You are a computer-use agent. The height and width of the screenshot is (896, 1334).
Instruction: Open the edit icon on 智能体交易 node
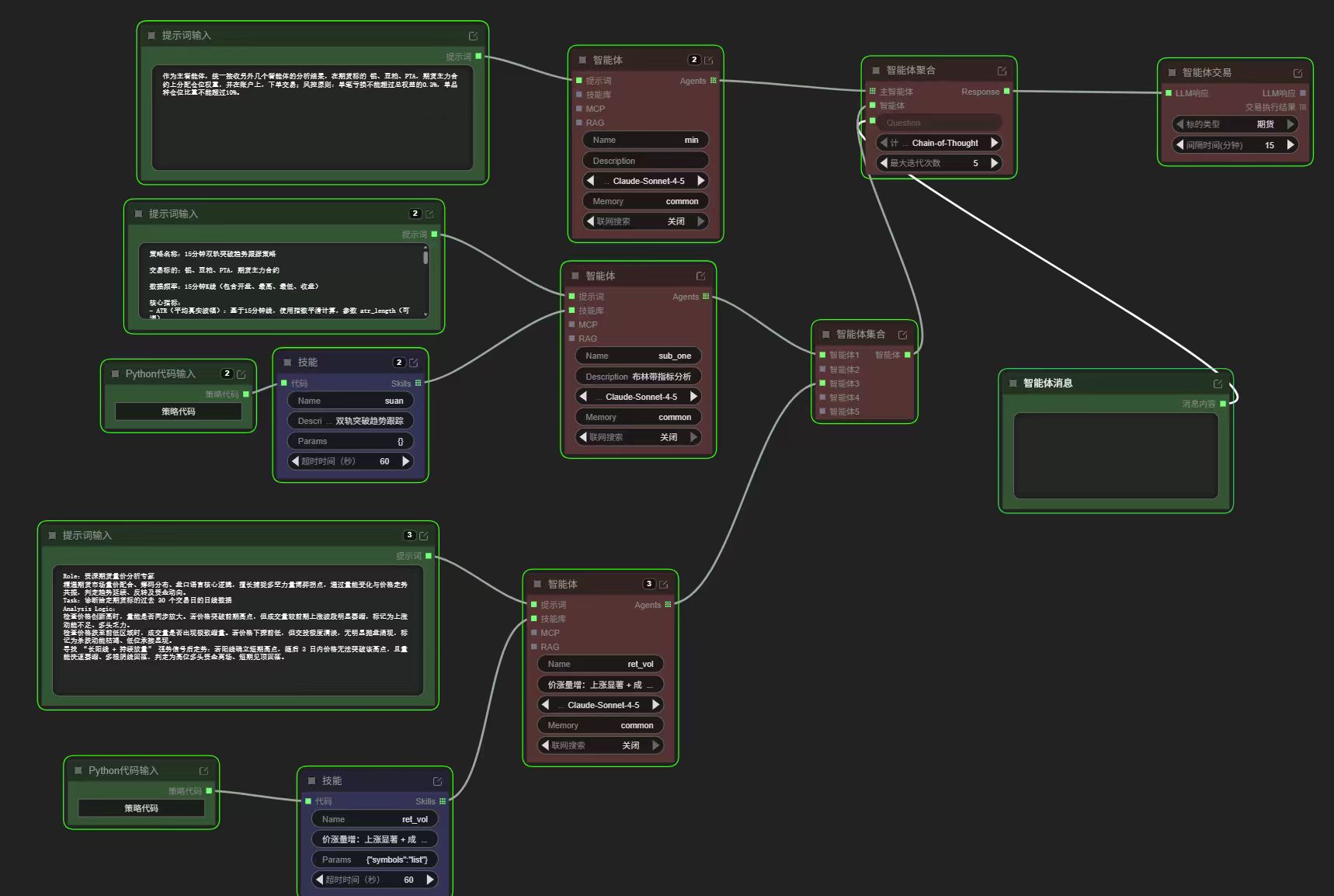(x=1298, y=73)
